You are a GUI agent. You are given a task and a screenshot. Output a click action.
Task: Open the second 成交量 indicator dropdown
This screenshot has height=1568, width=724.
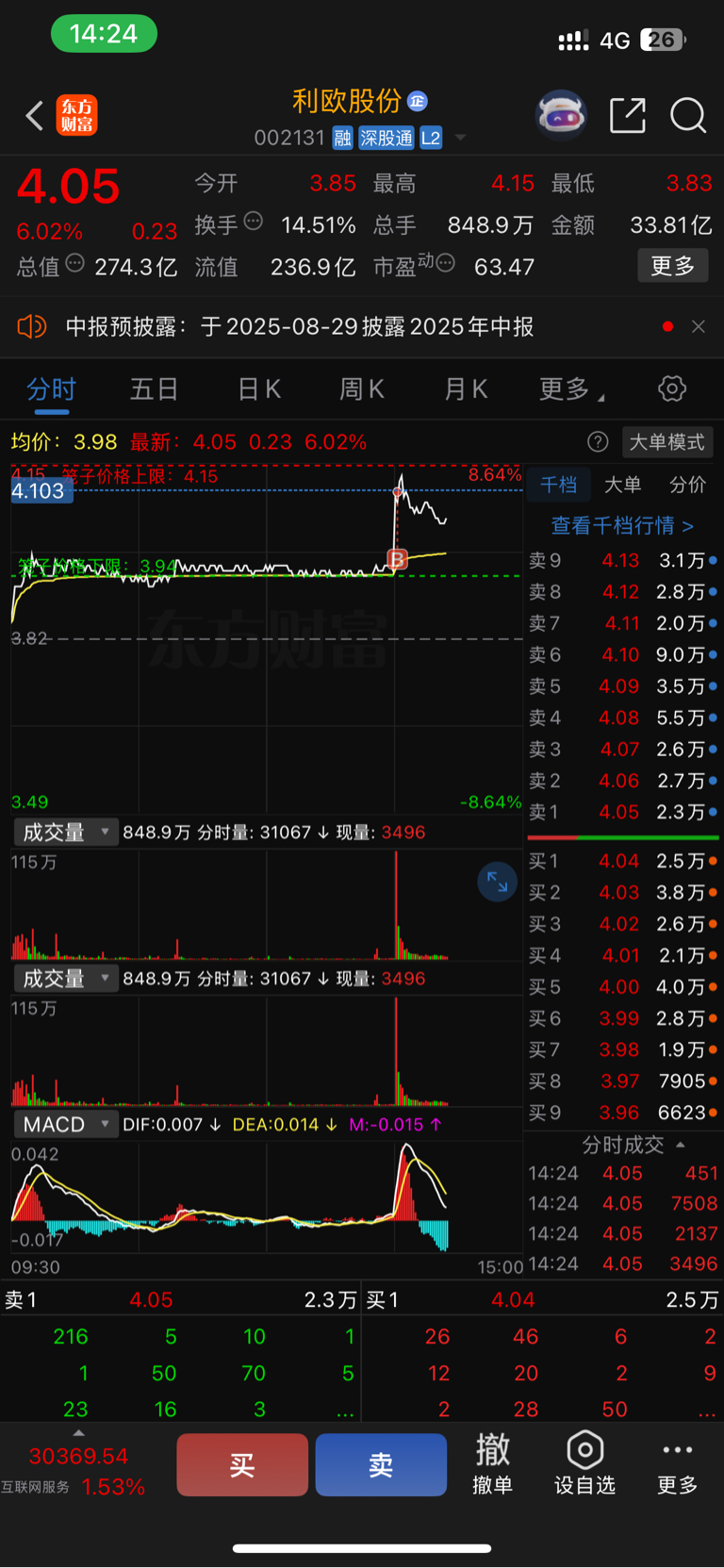pos(65,979)
